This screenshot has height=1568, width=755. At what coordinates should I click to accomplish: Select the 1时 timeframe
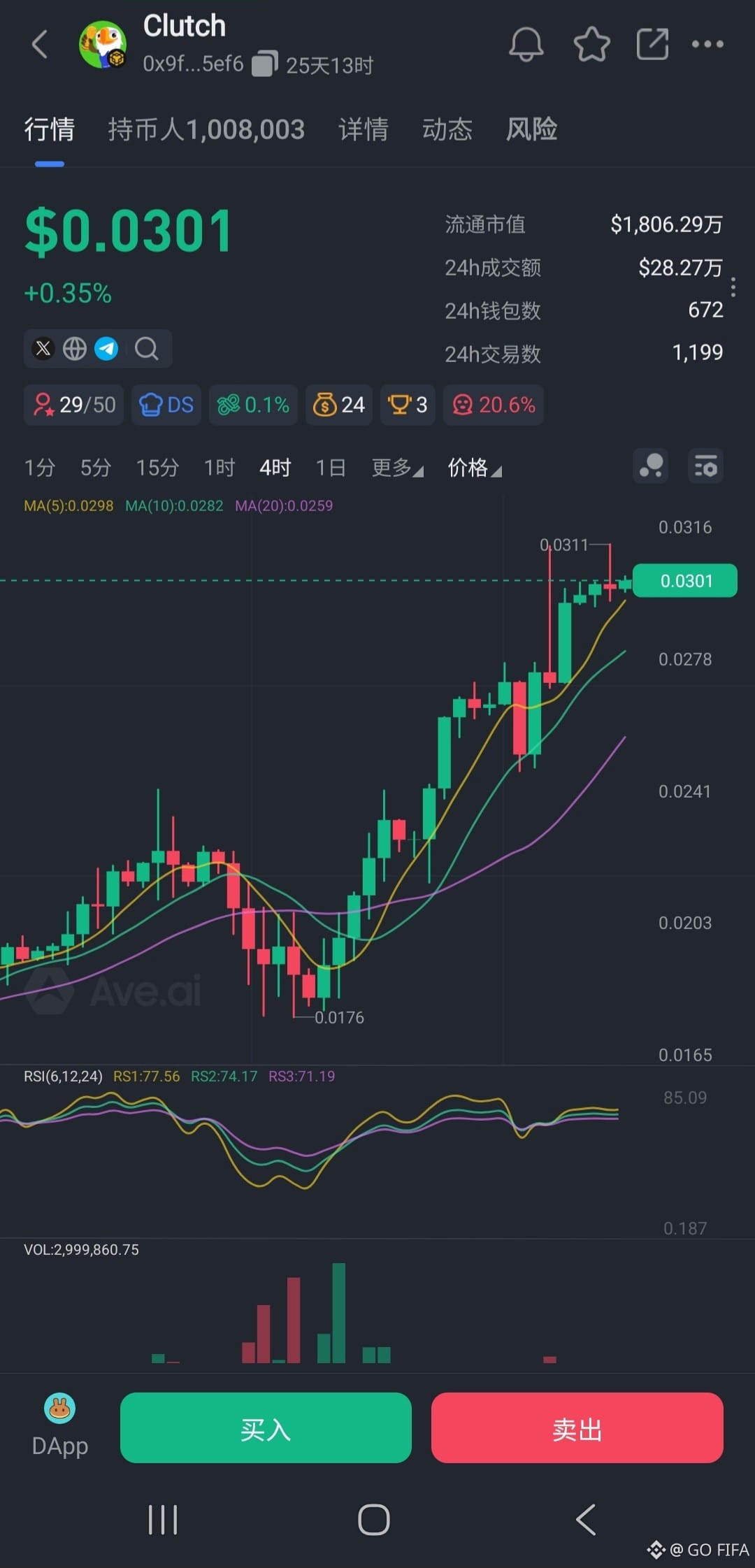point(219,468)
